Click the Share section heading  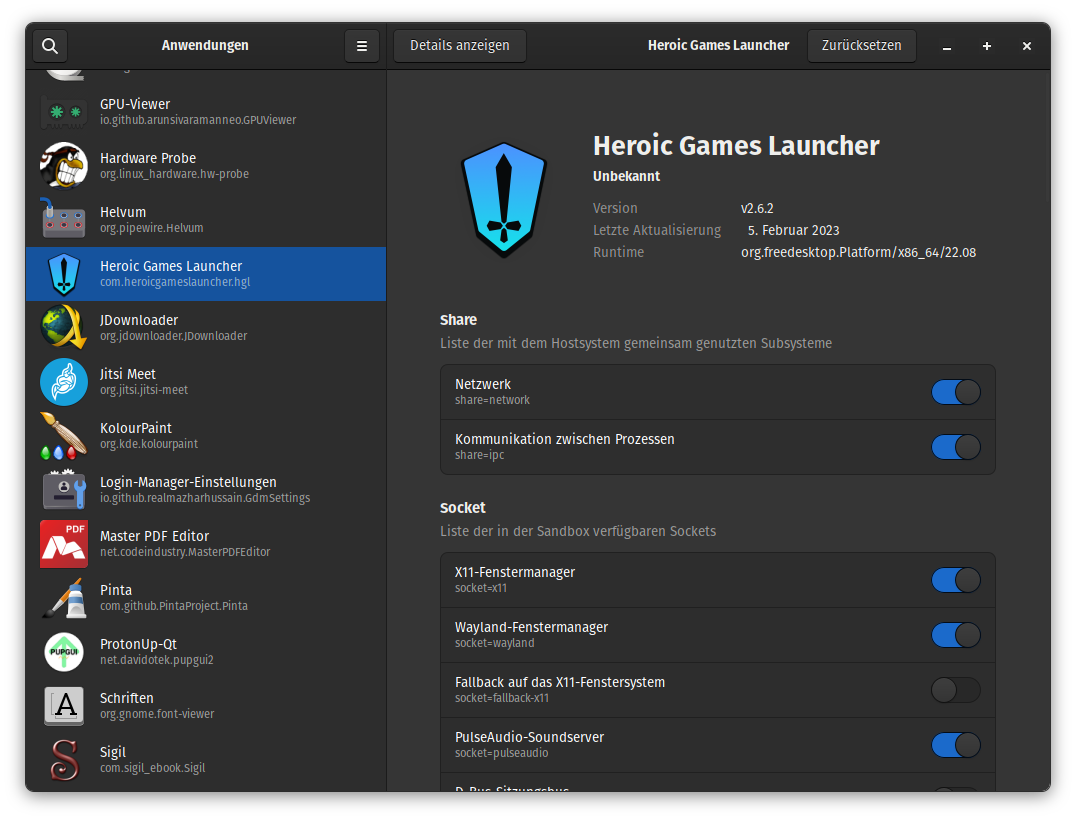point(458,320)
